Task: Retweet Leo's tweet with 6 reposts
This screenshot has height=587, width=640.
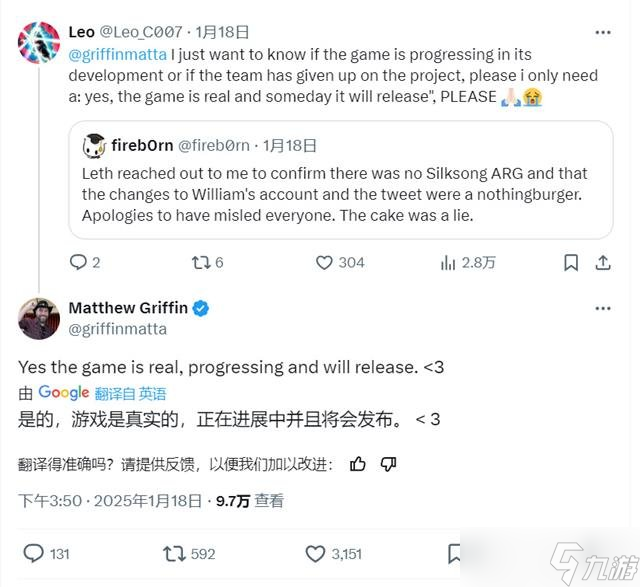Action: tap(207, 262)
